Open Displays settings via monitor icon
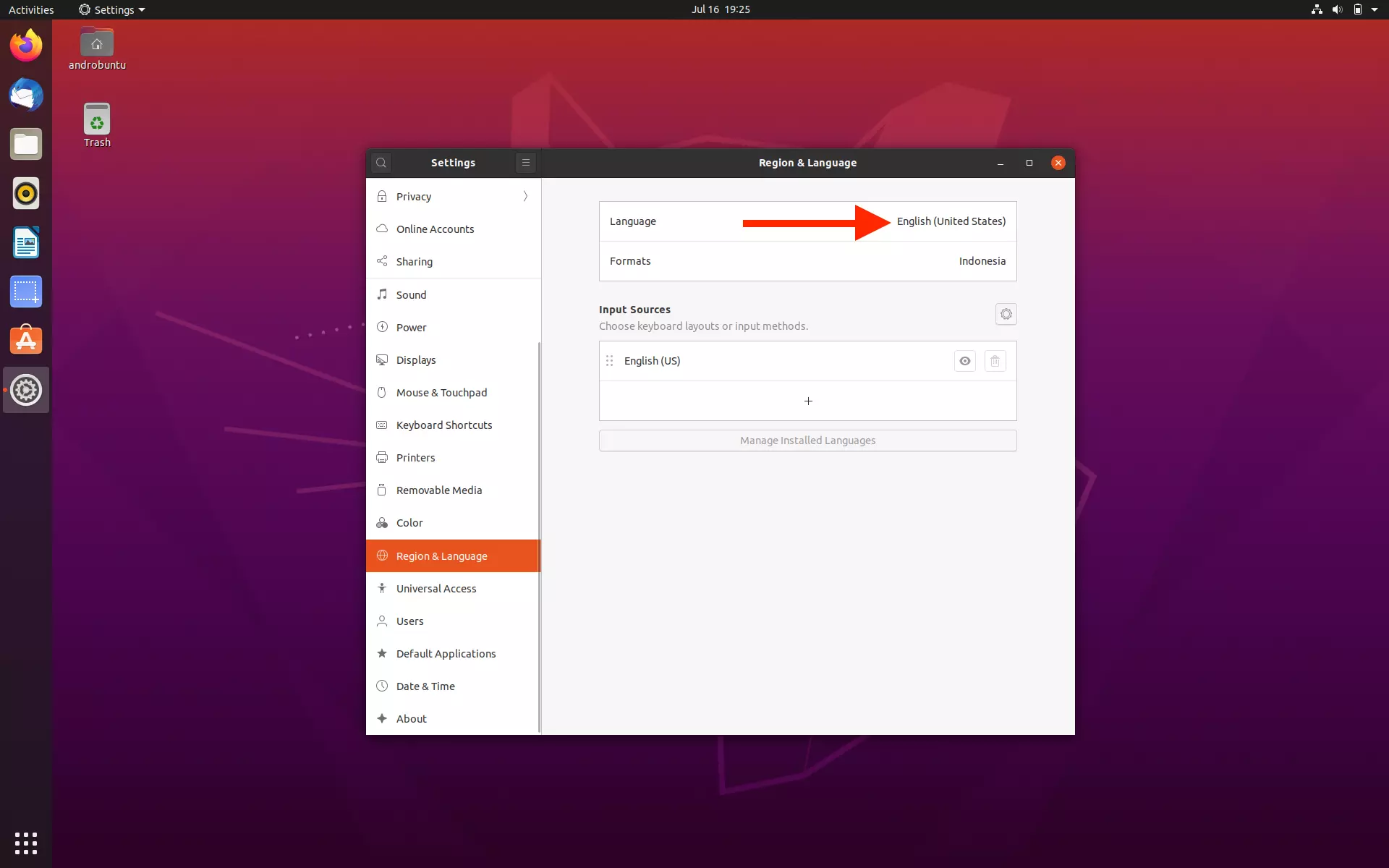This screenshot has height=868, width=1389. click(x=383, y=359)
